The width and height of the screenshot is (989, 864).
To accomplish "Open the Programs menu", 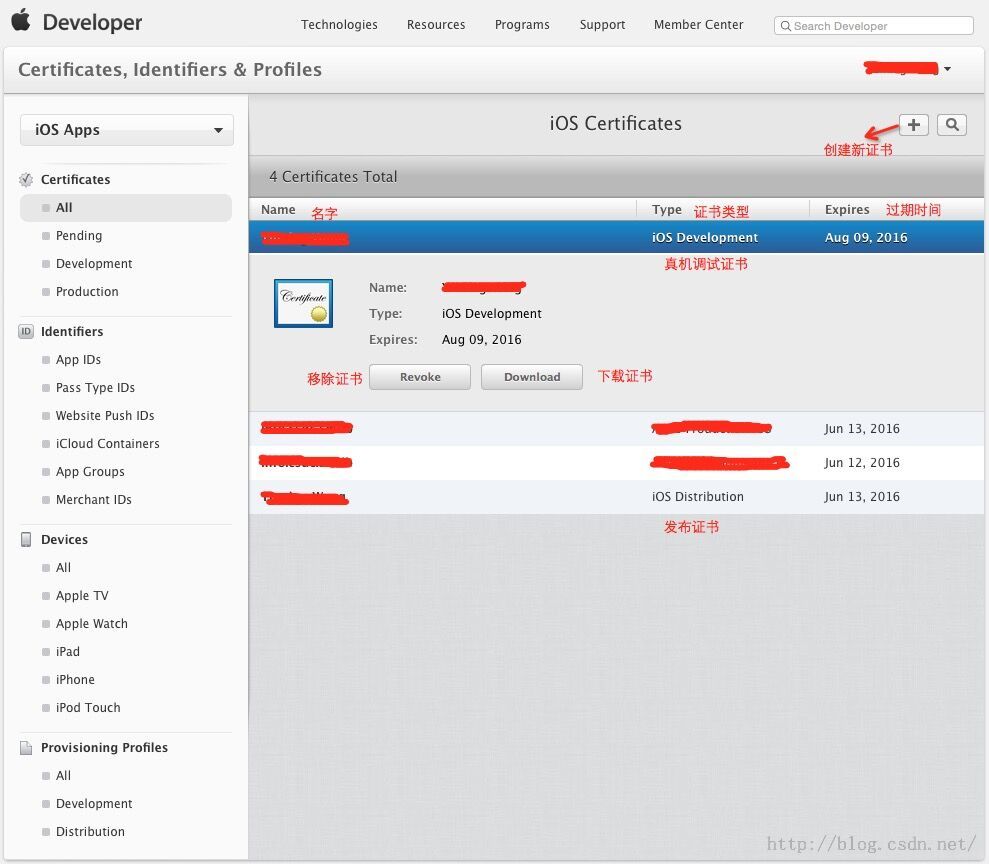I will [522, 25].
